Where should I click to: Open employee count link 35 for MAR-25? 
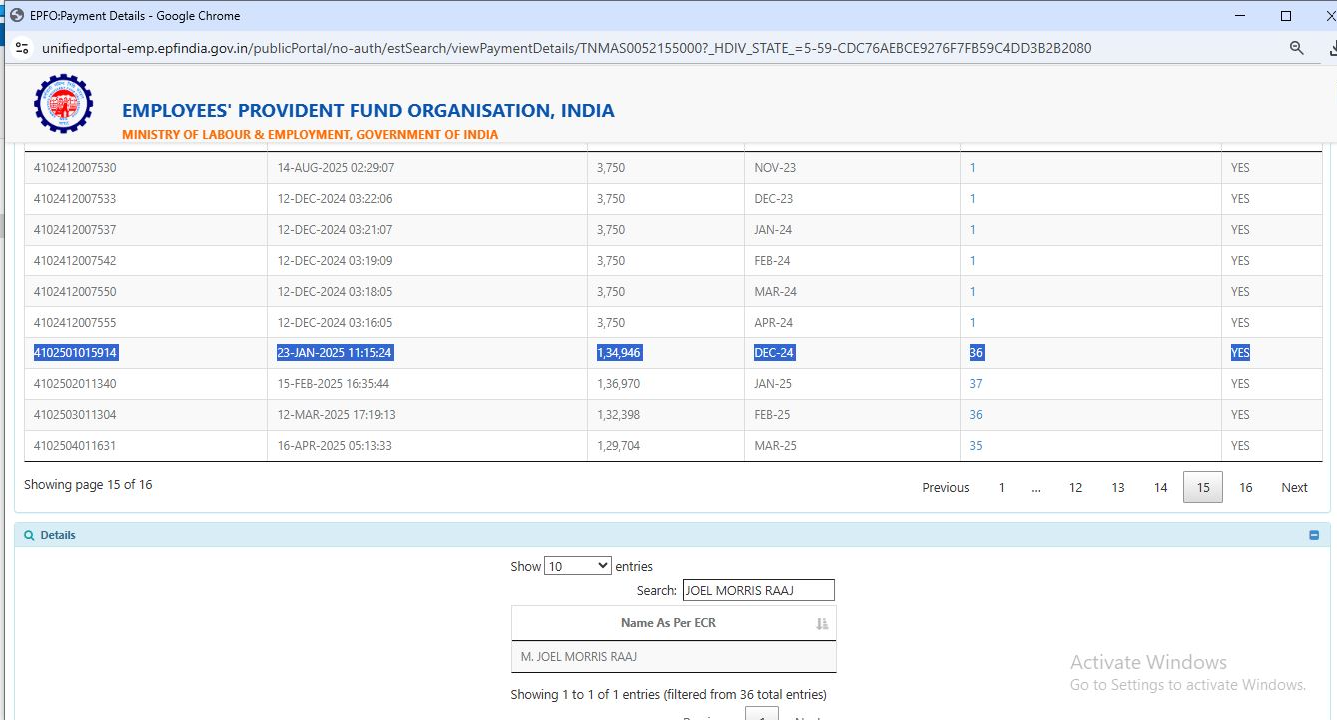coord(976,446)
